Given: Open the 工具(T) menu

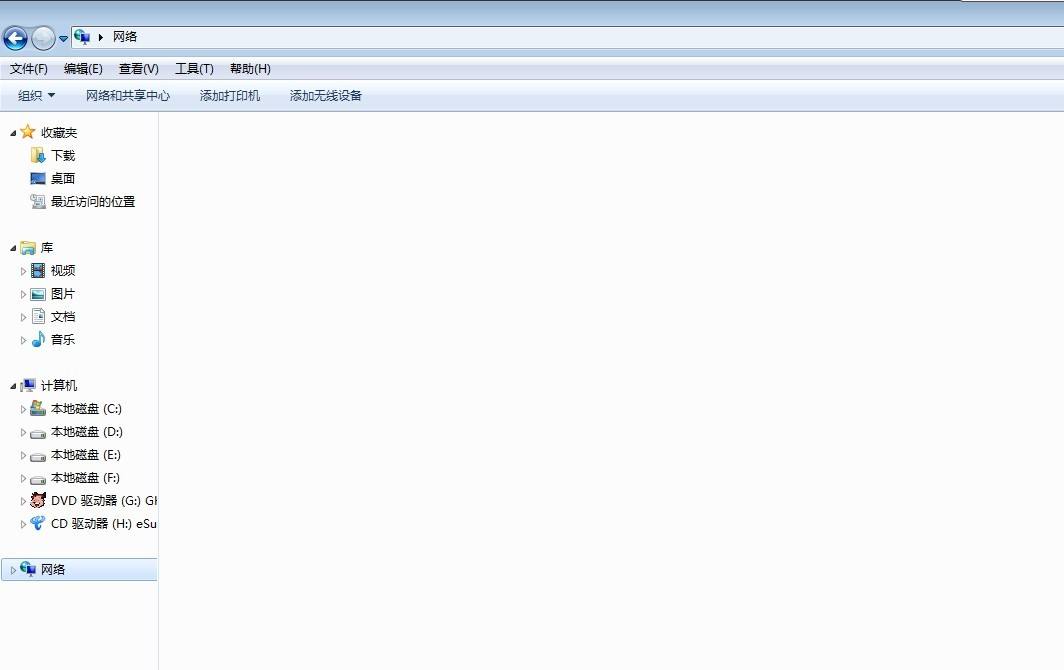Looking at the screenshot, I should [x=194, y=69].
